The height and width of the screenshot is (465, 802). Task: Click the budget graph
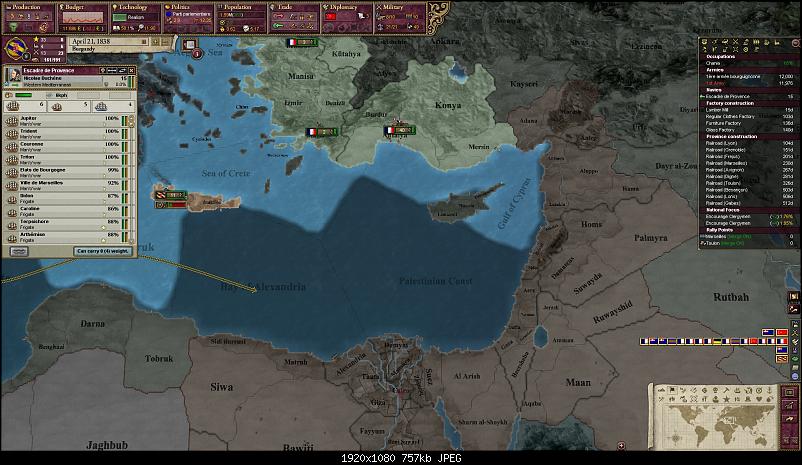(x=82, y=18)
